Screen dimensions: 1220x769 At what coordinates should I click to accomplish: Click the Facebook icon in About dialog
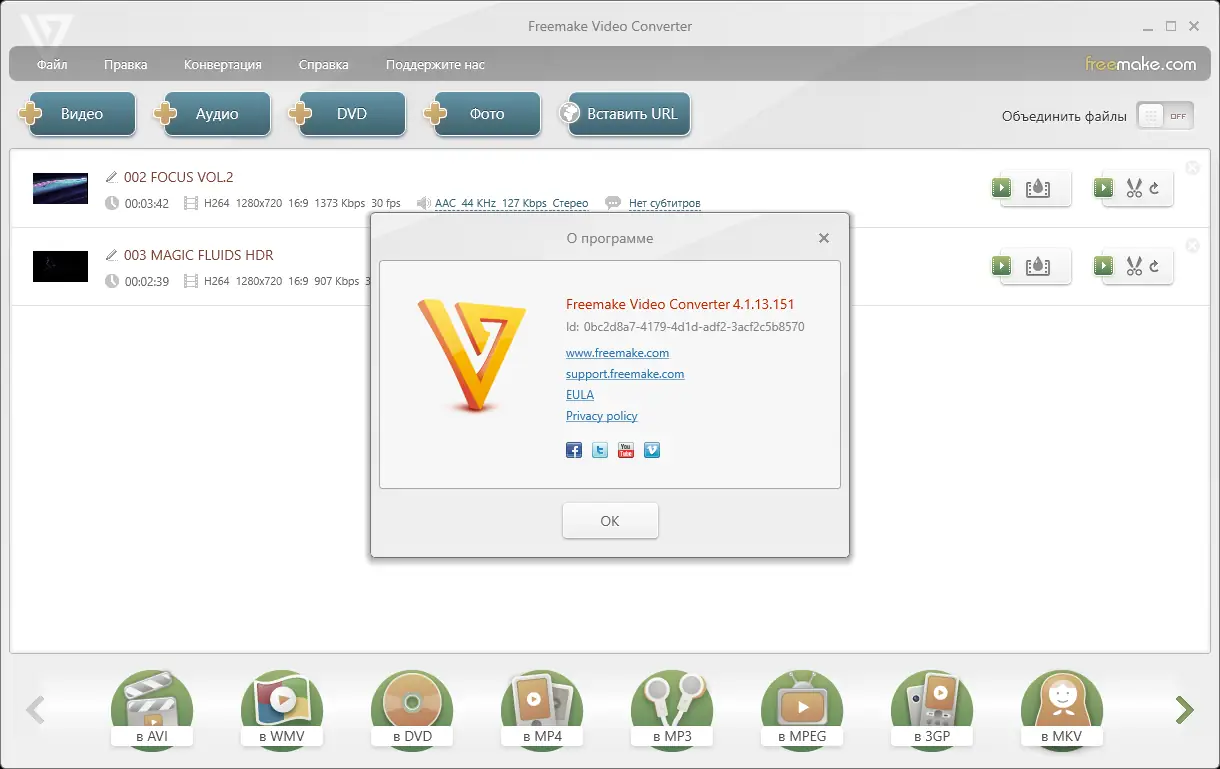coord(574,450)
